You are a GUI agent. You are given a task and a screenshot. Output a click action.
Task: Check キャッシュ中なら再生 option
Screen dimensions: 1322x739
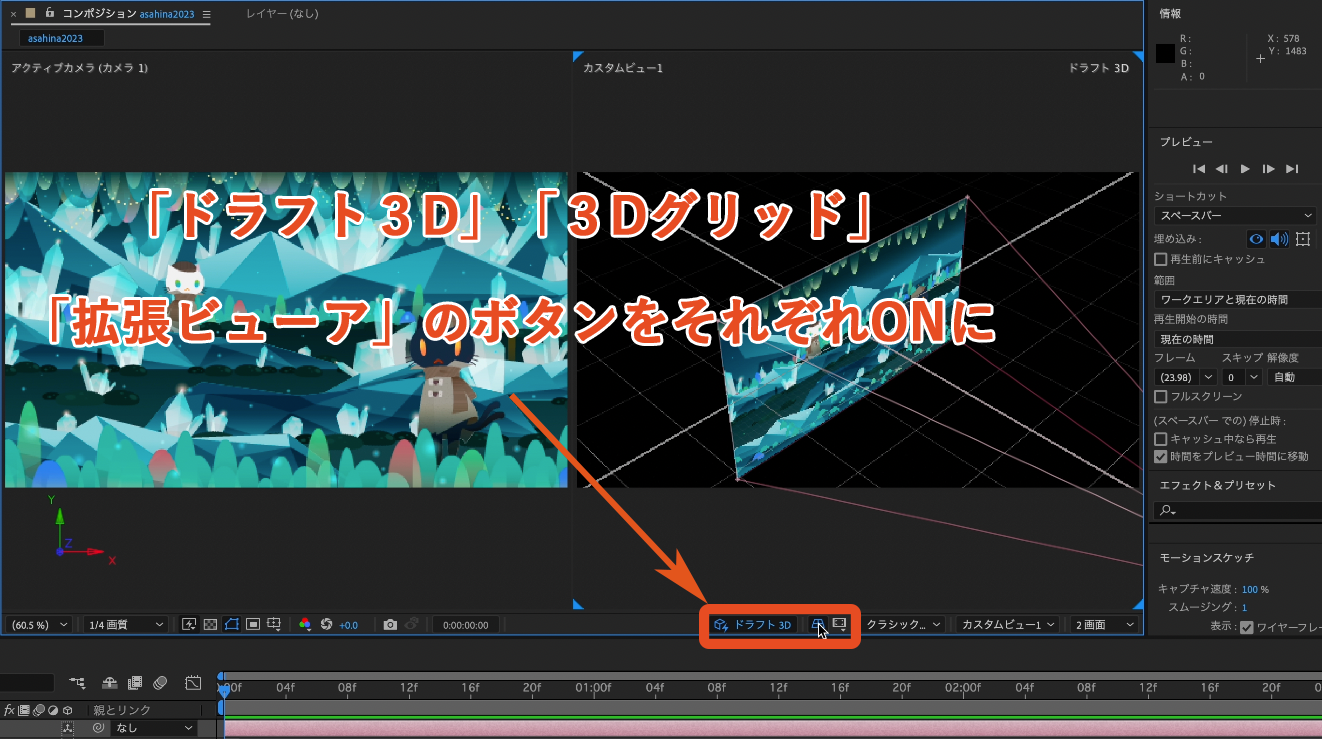pyautogui.click(x=1160, y=439)
